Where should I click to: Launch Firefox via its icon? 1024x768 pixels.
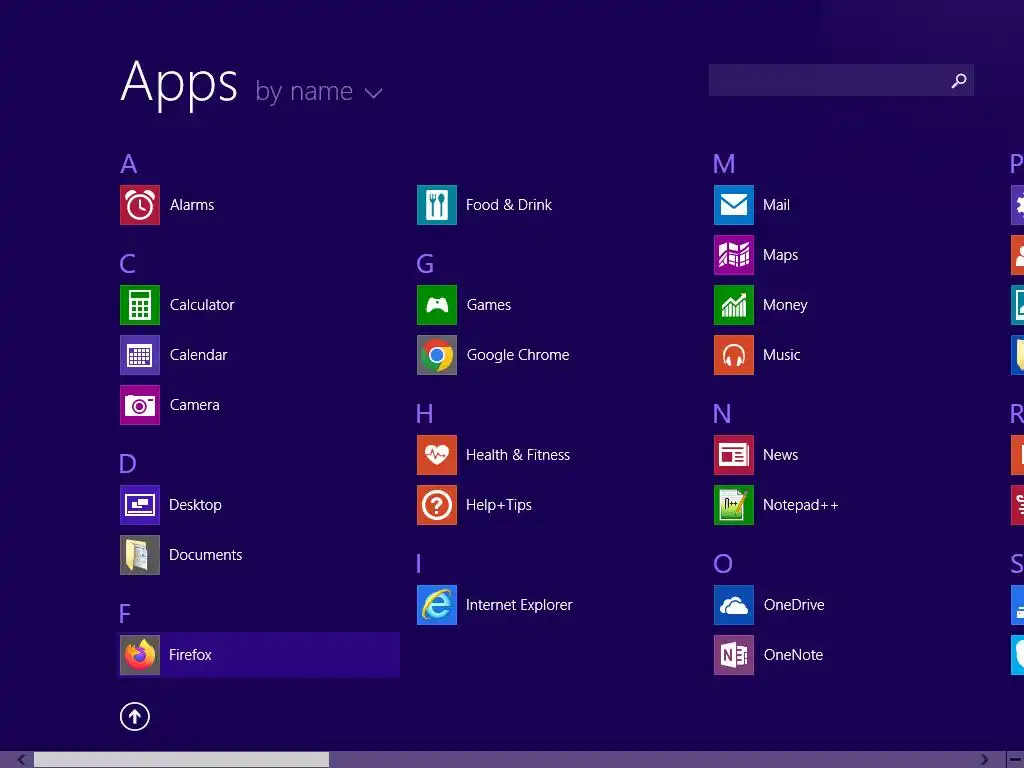pos(140,655)
